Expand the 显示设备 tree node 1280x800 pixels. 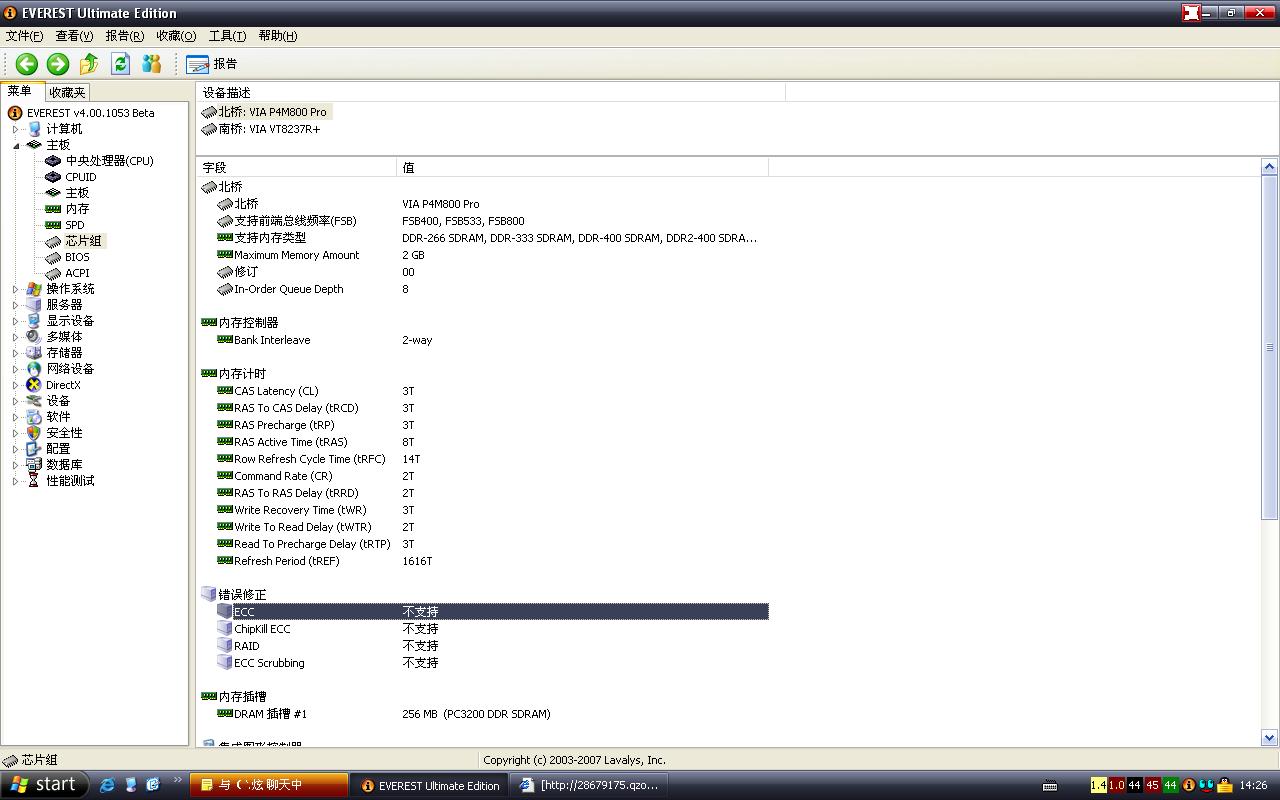[x=15, y=321]
